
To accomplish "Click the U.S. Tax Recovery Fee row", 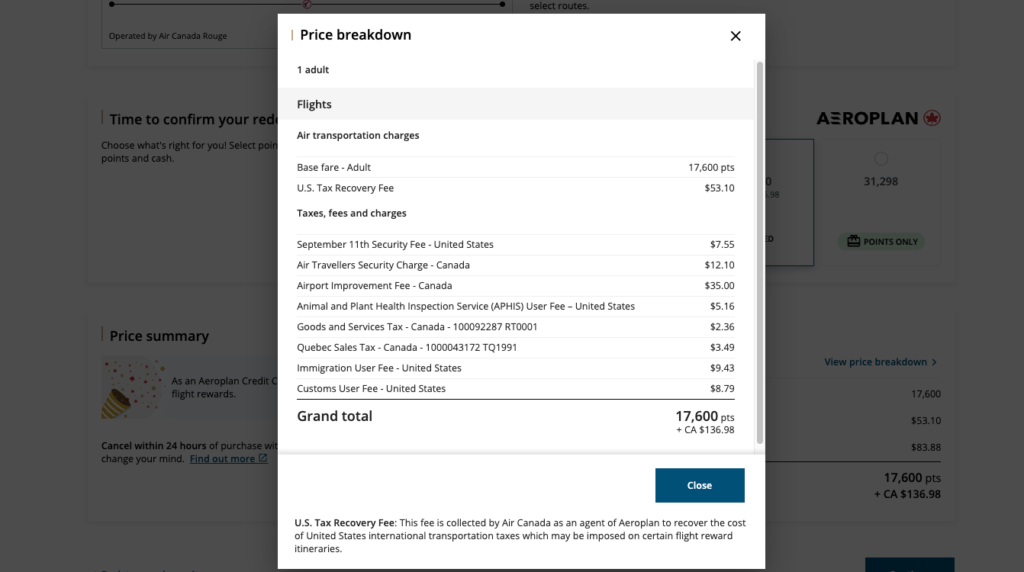I will tap(515, 188).
